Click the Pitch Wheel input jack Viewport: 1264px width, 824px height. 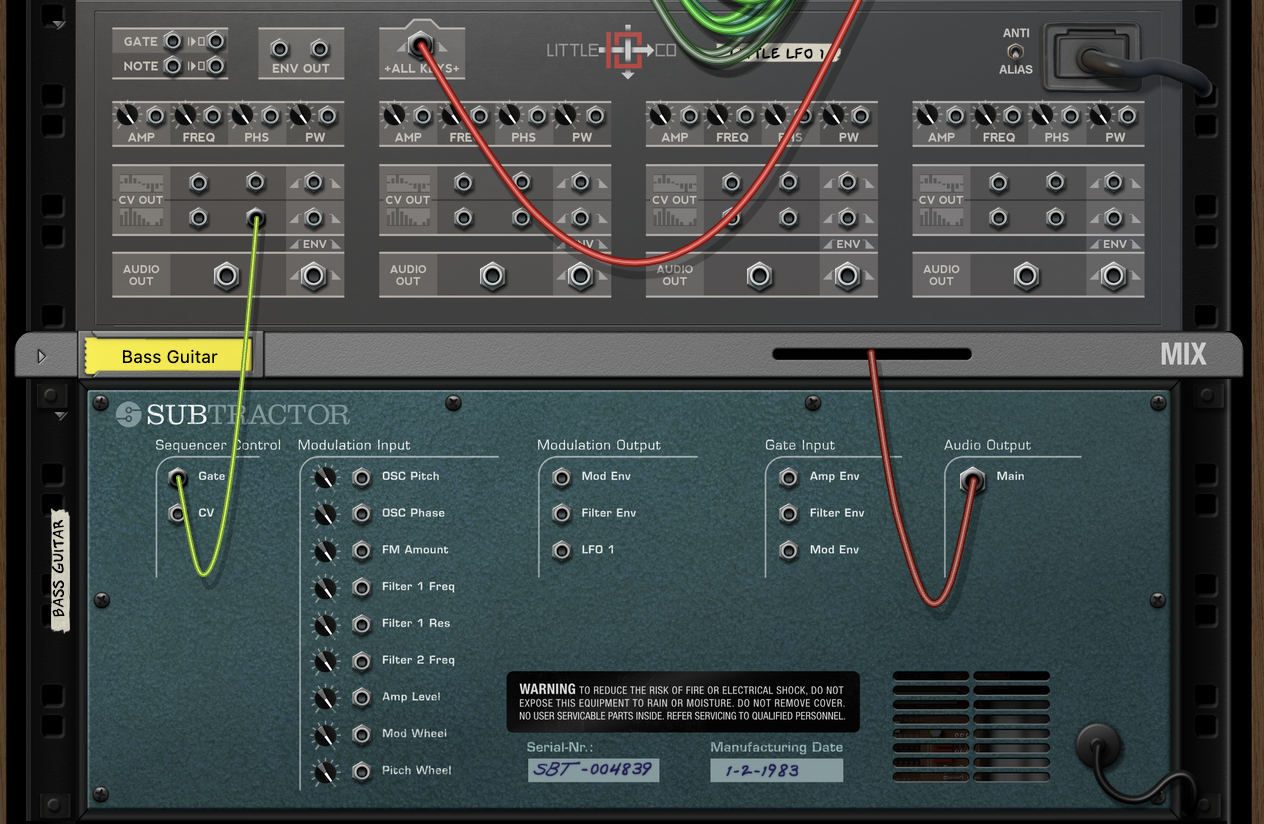pyautogui.click(x=362, y=772)
